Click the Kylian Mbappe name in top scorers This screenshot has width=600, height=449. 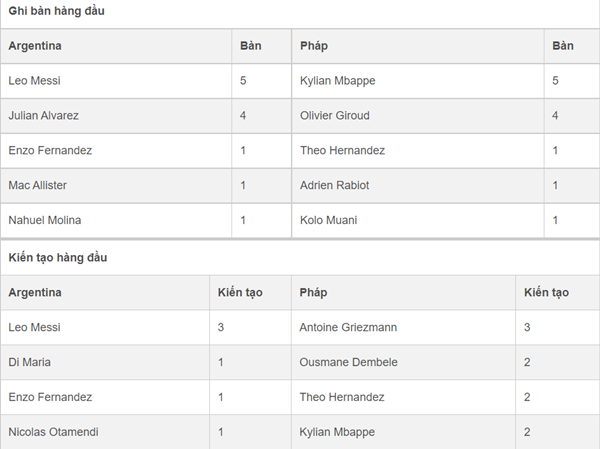pyautogui.click(x=338, y=81)
